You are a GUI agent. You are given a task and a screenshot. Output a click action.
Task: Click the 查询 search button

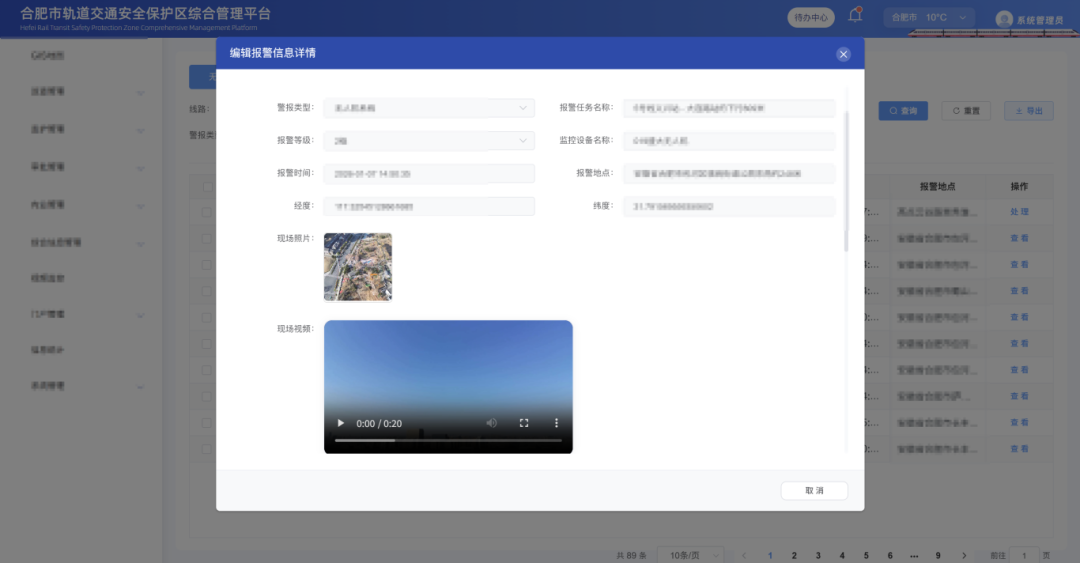click(x=903, y=111)
